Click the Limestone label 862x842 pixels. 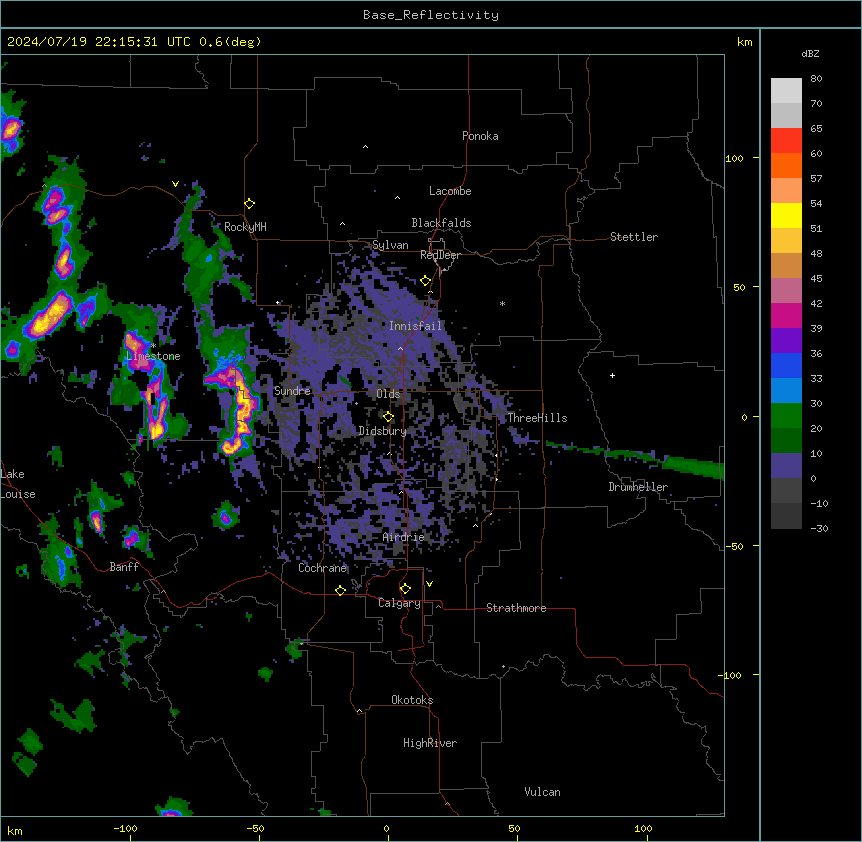click(x=153, y=356)
